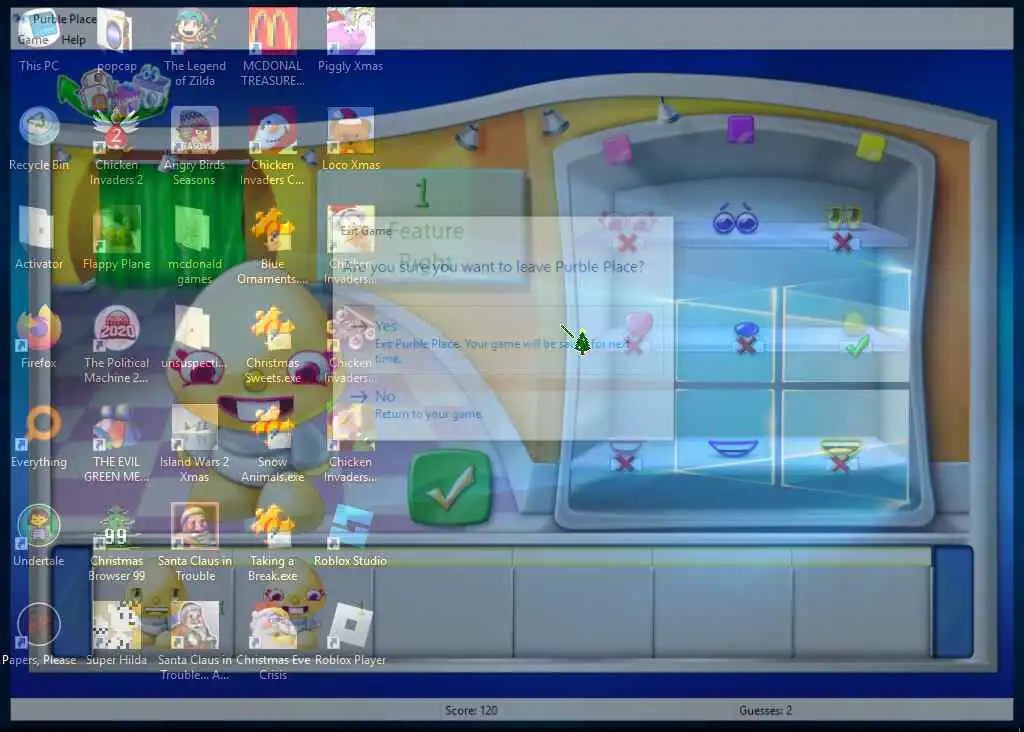
Task: Launch THE EVIL GREEN ME shortcut
Action: pos(116,443)
